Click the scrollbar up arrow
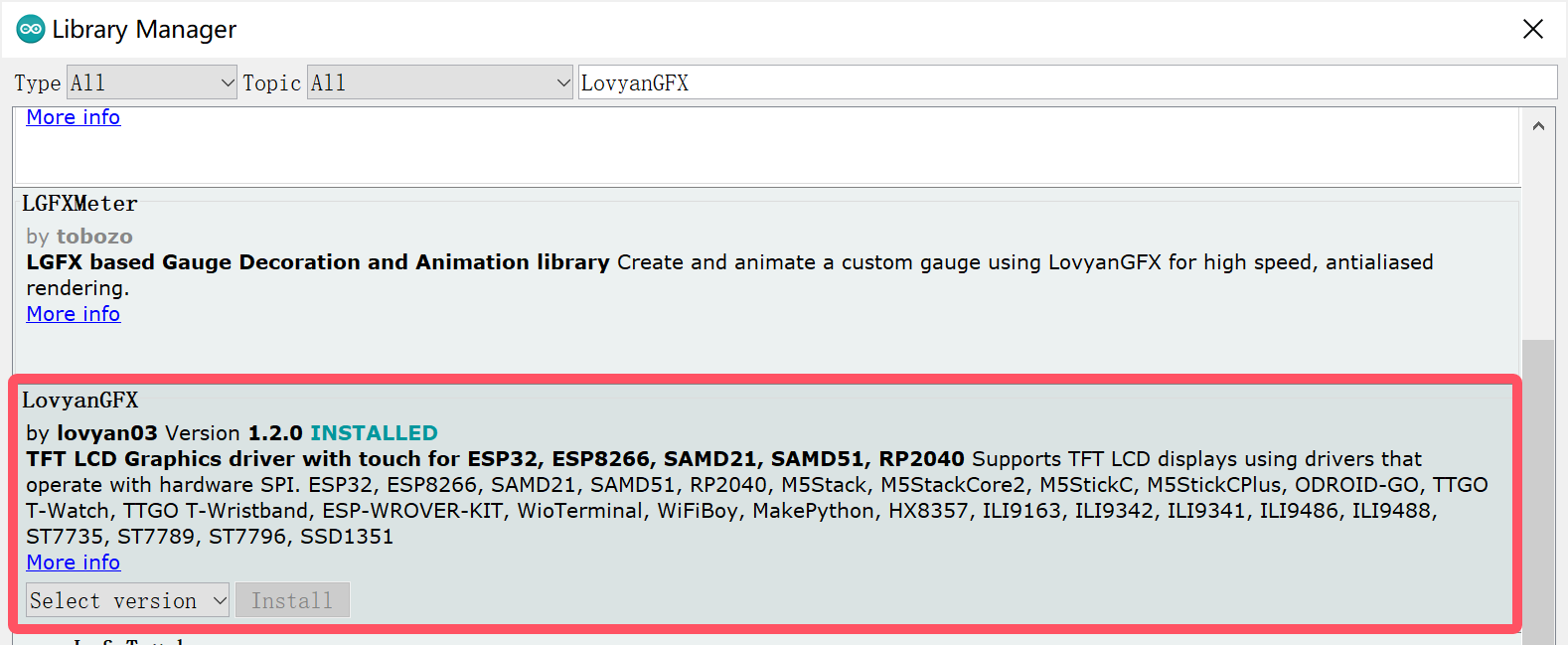This screenshot has width=1568, height=645. [1538, 126]
